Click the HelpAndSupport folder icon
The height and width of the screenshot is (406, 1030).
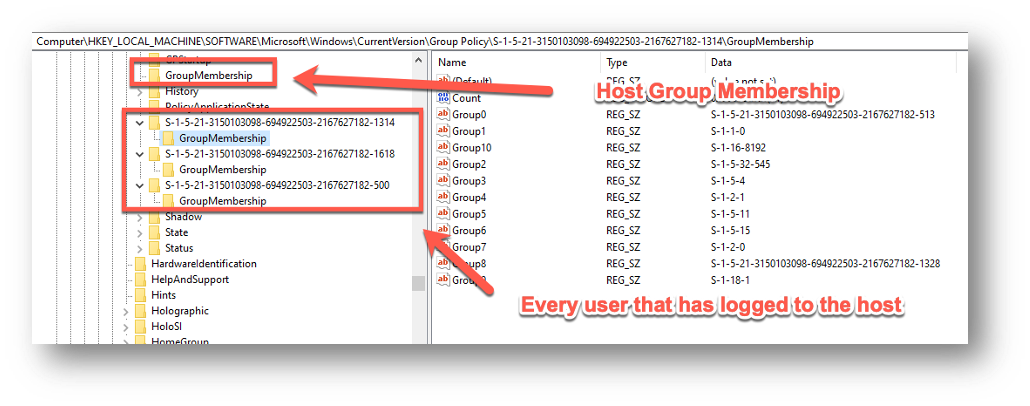[x=141, y=279]
